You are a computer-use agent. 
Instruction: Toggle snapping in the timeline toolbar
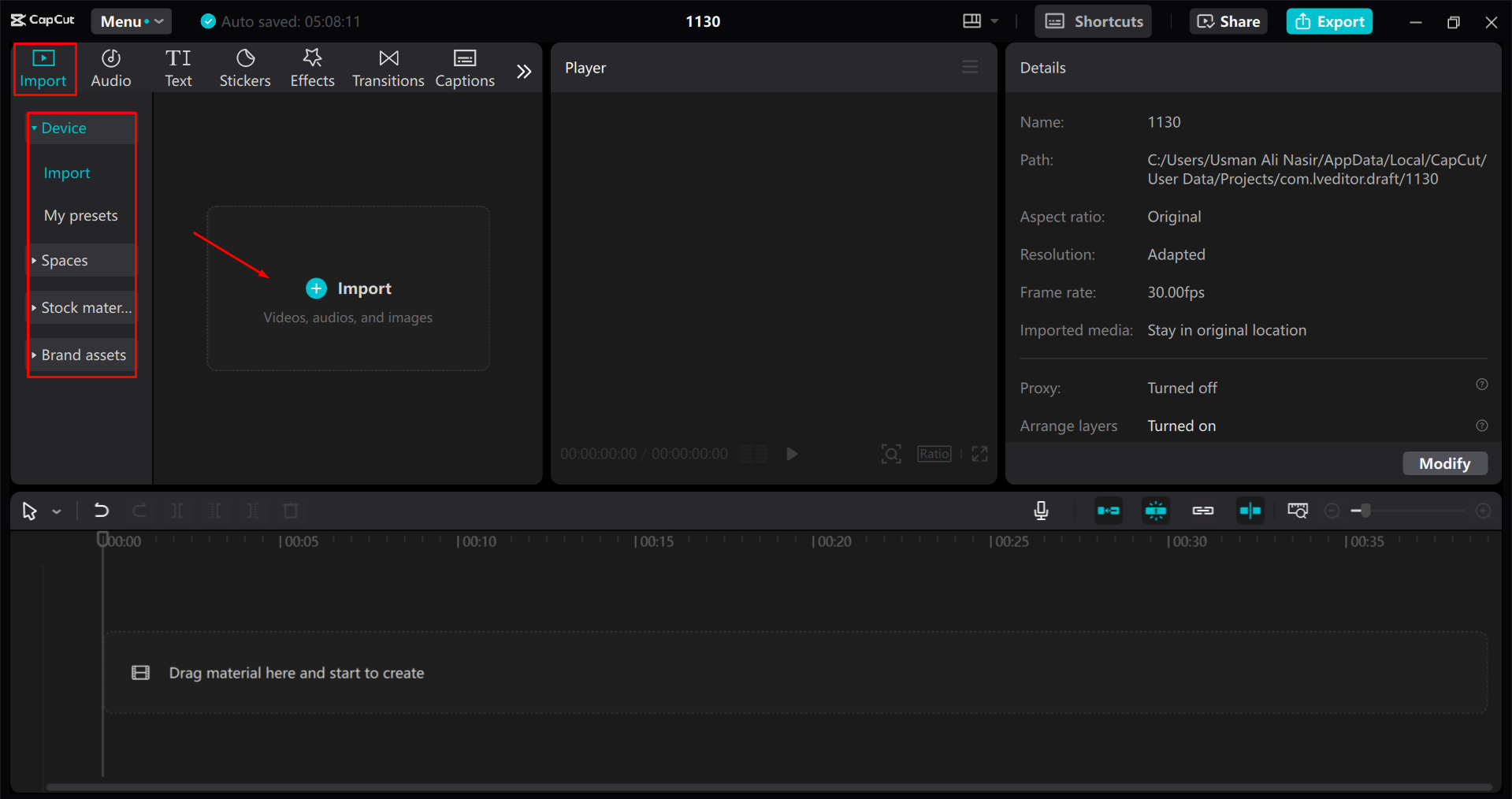pyautogui.click(x=1155, y=511)
